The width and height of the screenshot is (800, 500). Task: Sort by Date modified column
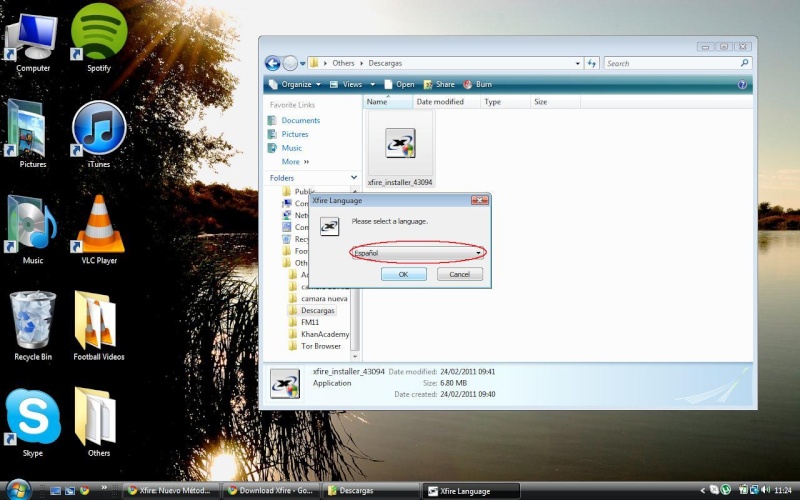446,102
